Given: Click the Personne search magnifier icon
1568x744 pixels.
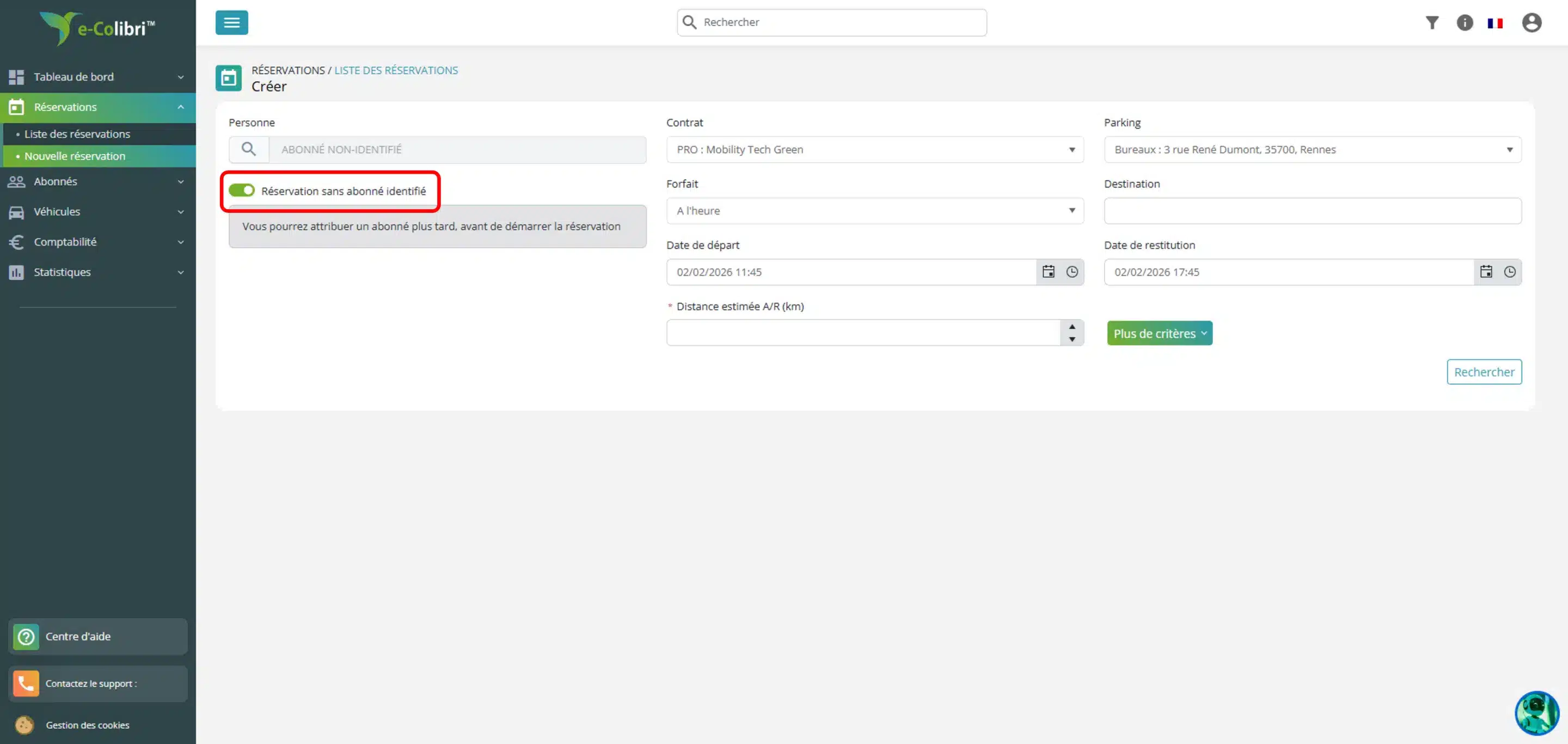Looking at the screenshot, I should coord(248,149).
